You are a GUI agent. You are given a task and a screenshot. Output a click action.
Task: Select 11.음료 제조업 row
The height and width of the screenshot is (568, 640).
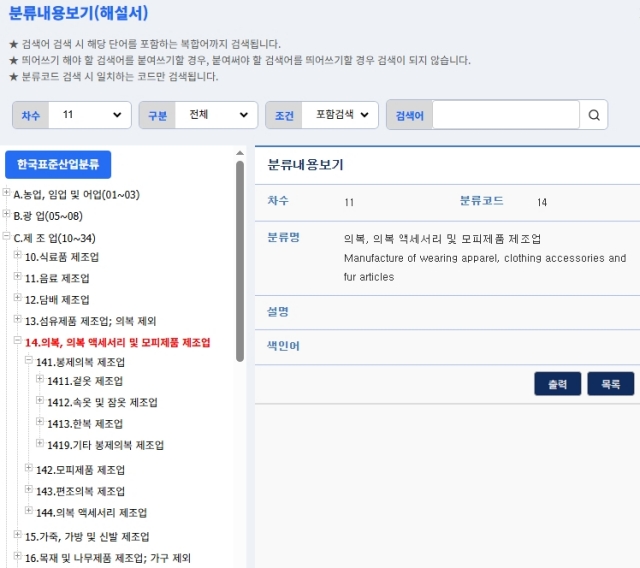(x=57, y=278)
